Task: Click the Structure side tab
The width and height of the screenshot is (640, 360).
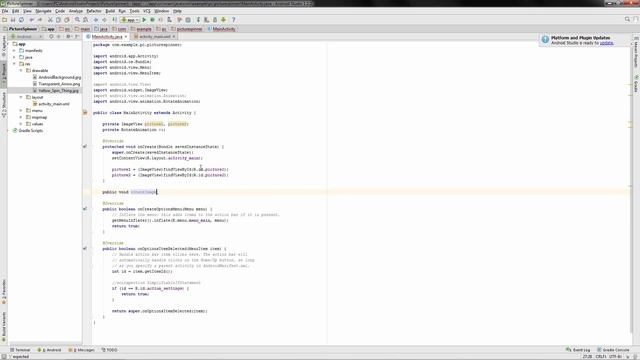Action: pyautogui.click(x=4, y=105)
